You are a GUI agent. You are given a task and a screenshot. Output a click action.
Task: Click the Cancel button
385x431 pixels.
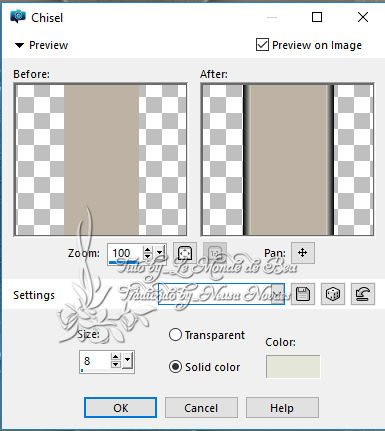click(201, 408)
